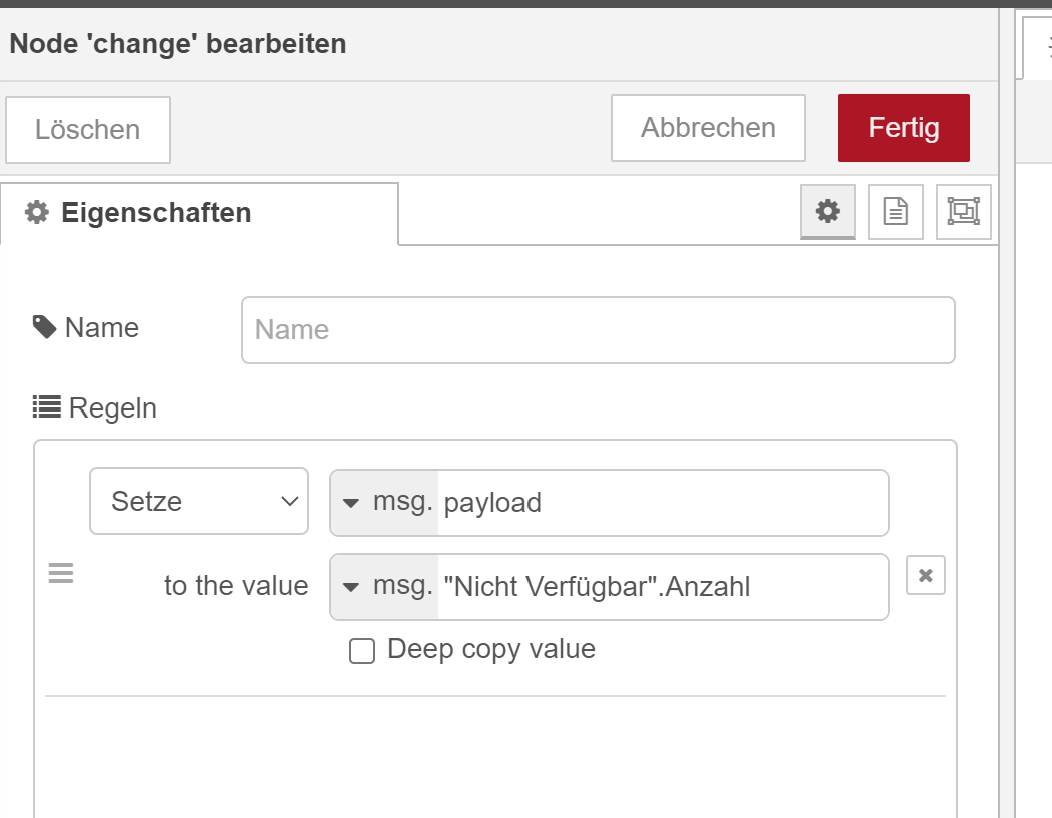1052x818 pixels.
Task: Edit the payload property field
Action: 662,503
